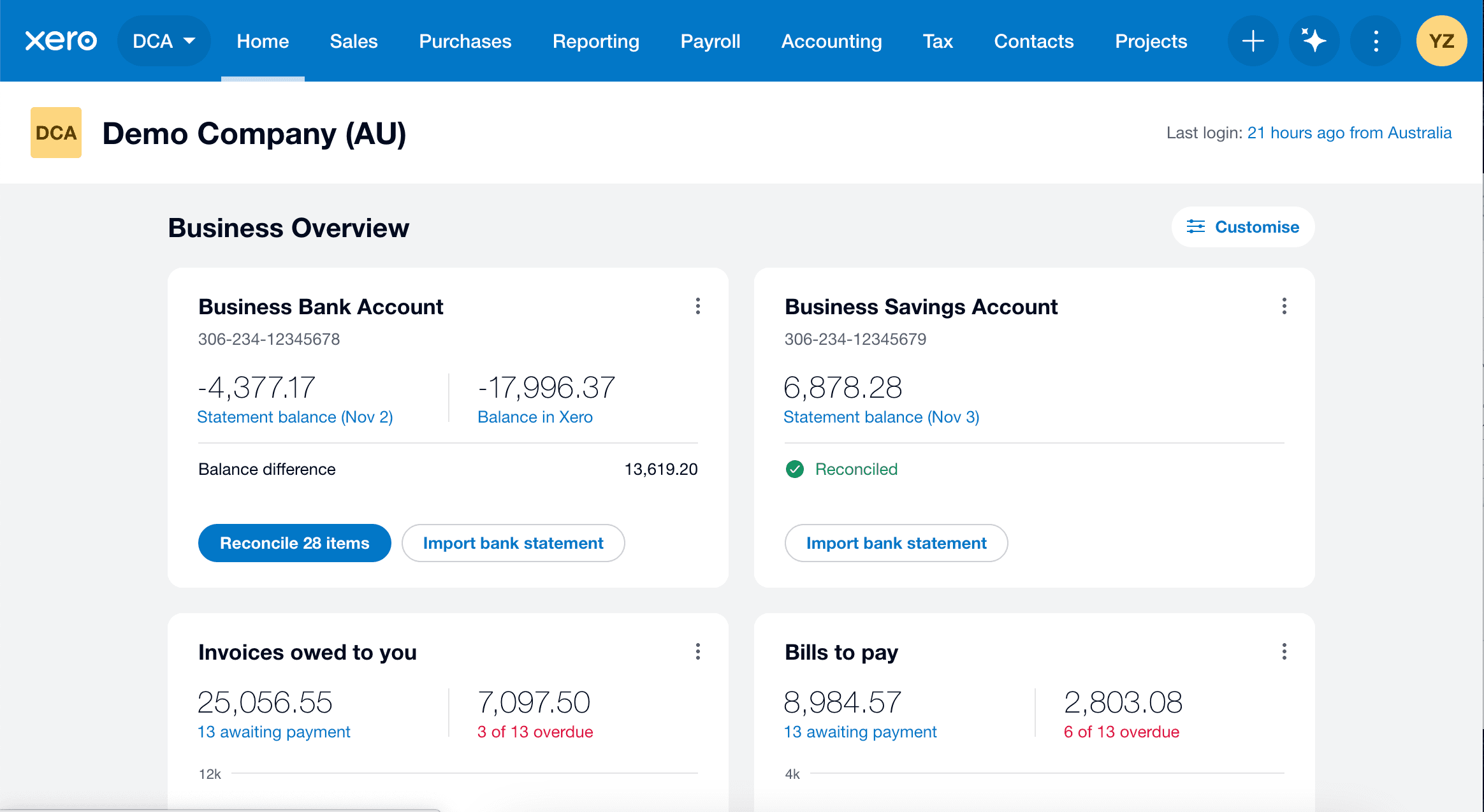Click the Xero logo

61,41
